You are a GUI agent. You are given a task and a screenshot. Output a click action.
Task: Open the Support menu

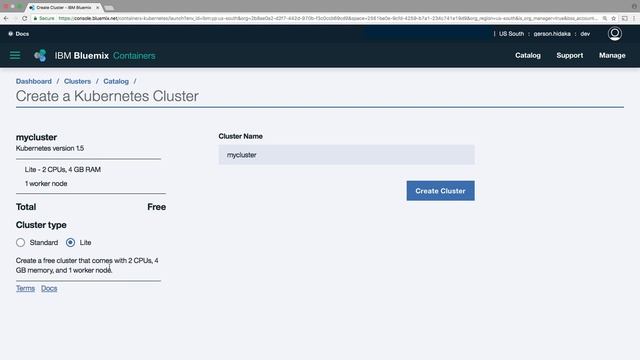coord(570,55)
